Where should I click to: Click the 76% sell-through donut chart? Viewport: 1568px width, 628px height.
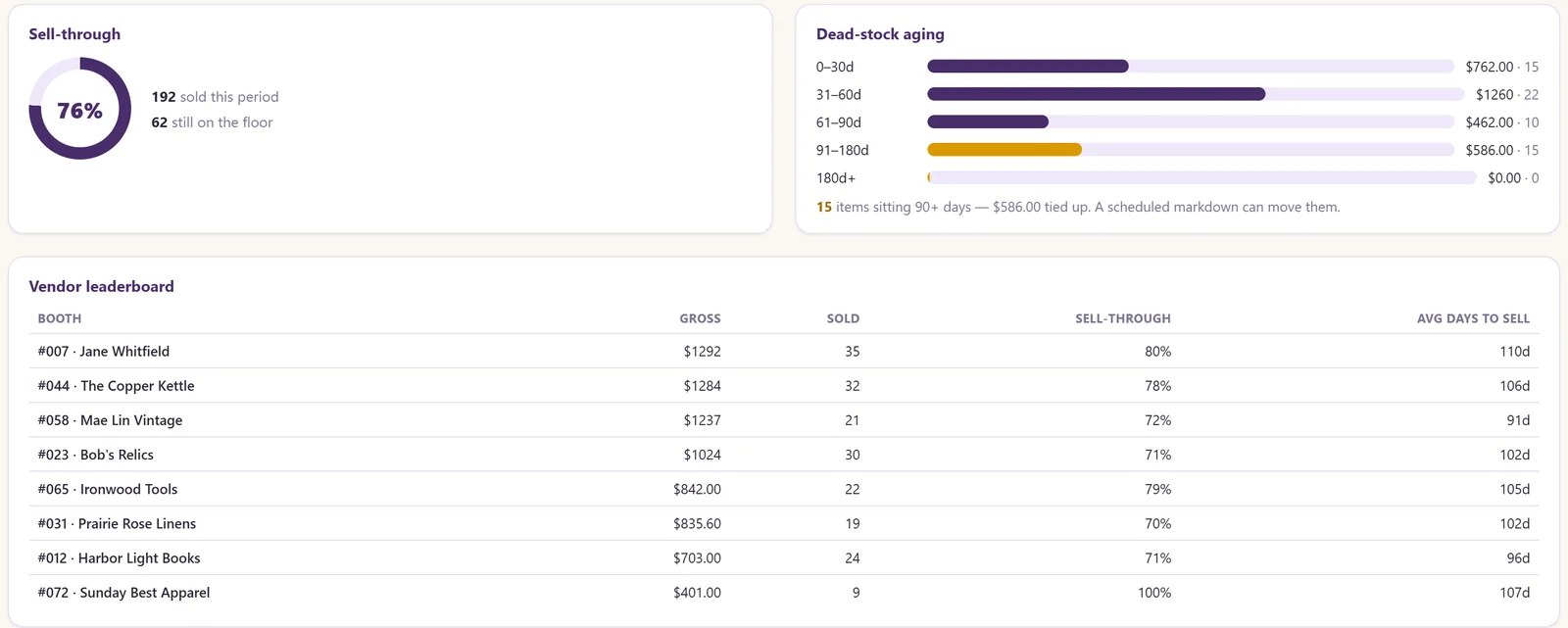tap(79, 109)
